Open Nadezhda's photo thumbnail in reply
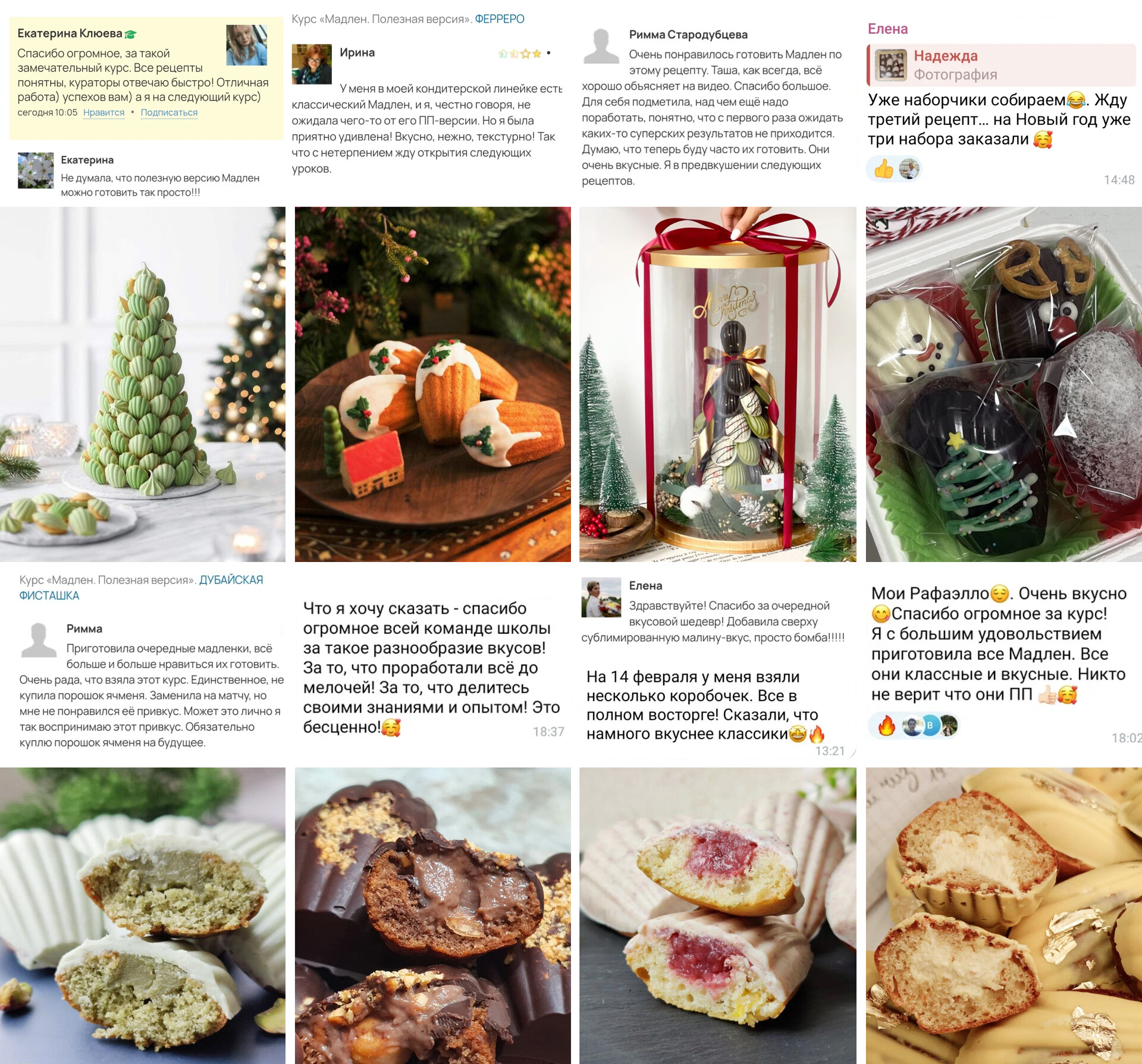Viewport: 1142px width, 1064px height. 892,65
